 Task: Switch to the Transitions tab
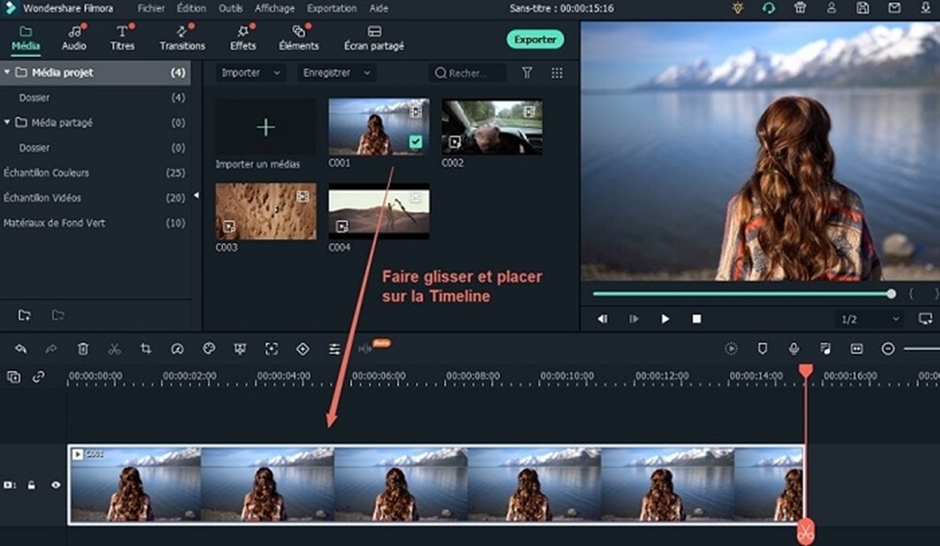click(182, 39)
